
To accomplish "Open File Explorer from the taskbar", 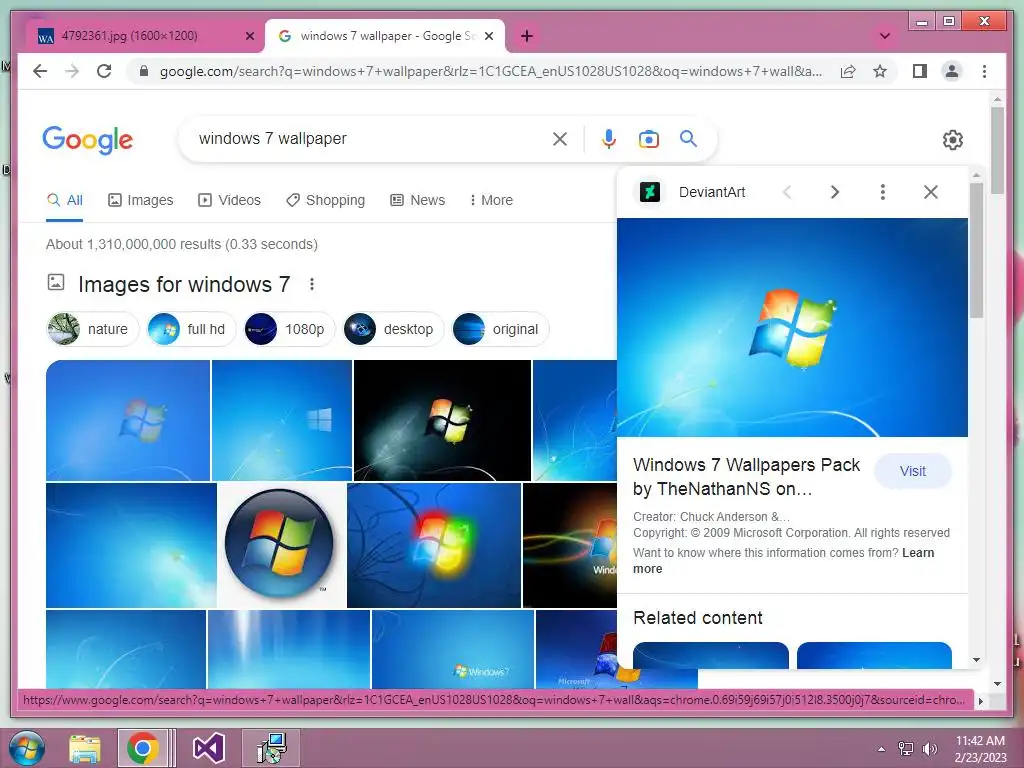I will (x=85, y=748).
